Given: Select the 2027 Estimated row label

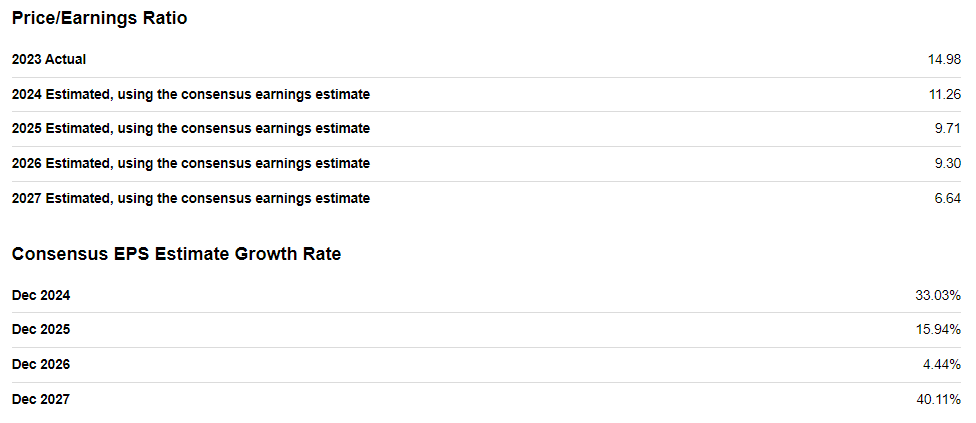Looking at the screenshot, I should pyautogui.click(x=190, y=198).
